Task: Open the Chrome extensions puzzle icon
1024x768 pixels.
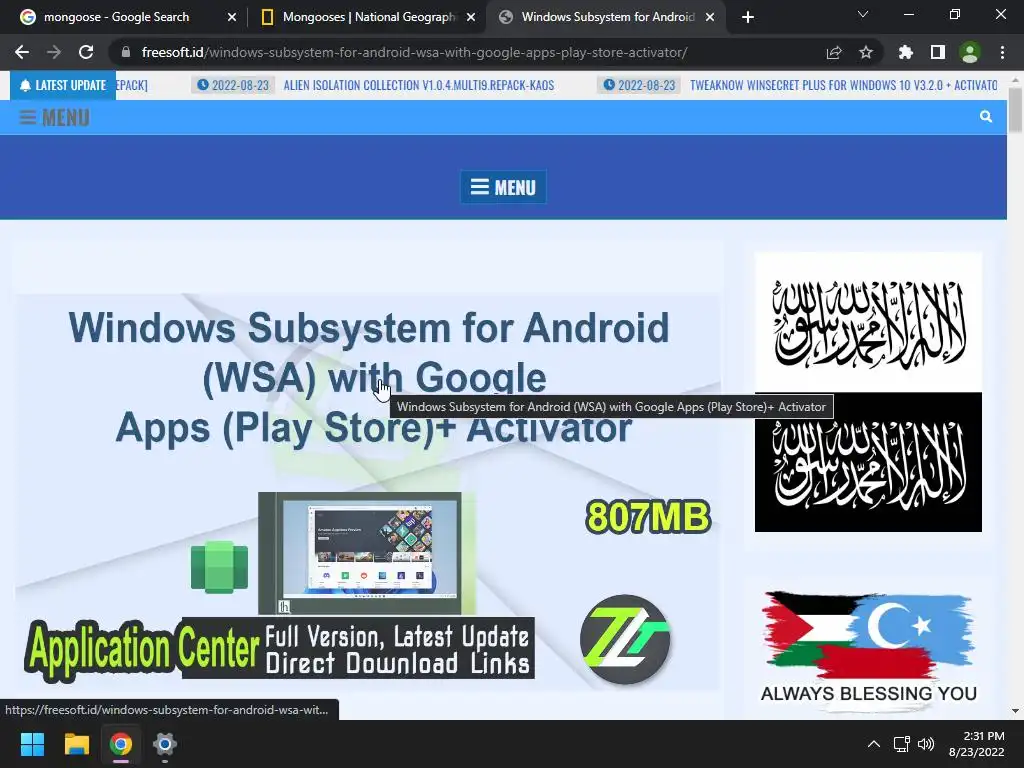Action: point(905,52)
